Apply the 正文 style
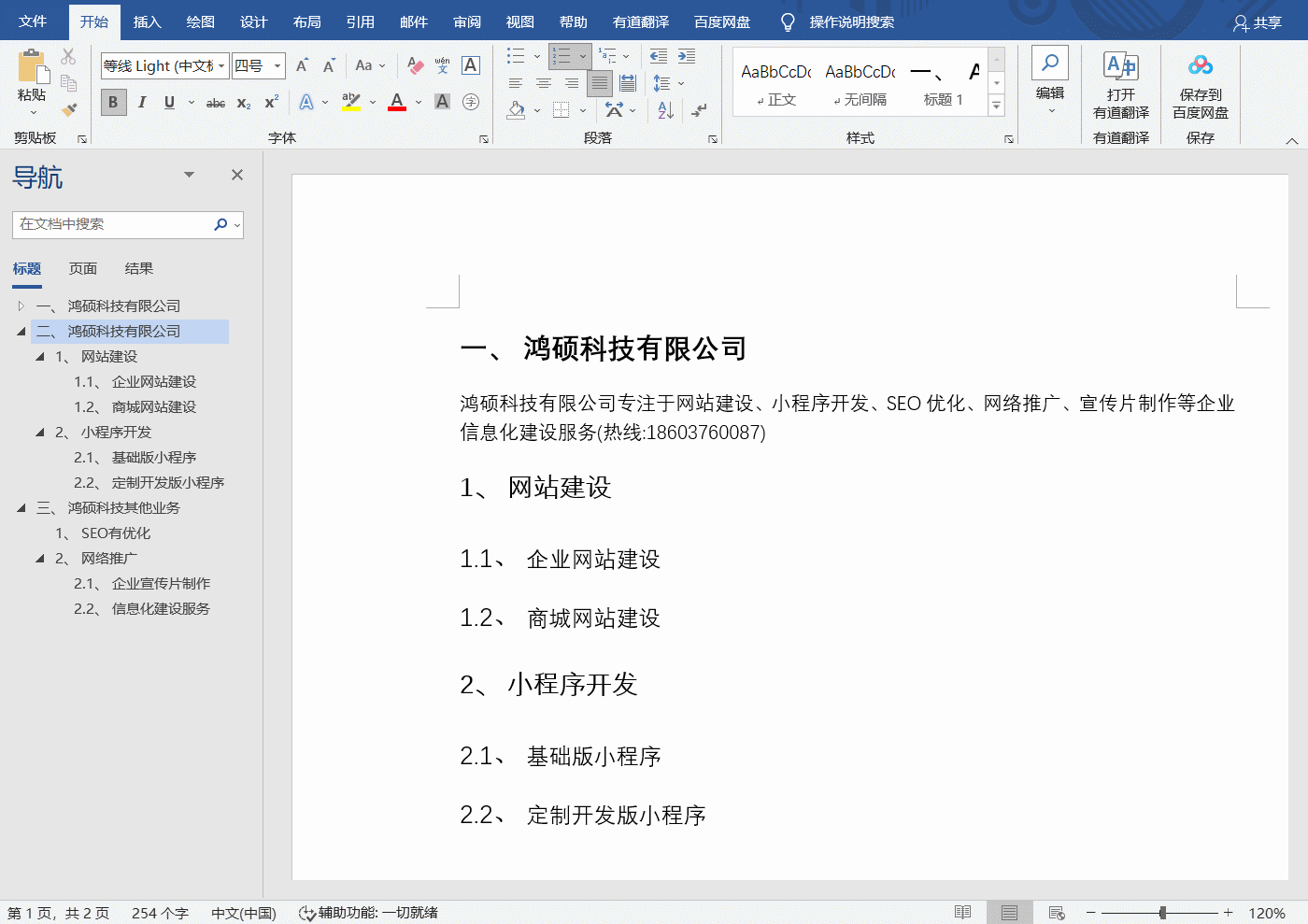 tap(776, 82)
